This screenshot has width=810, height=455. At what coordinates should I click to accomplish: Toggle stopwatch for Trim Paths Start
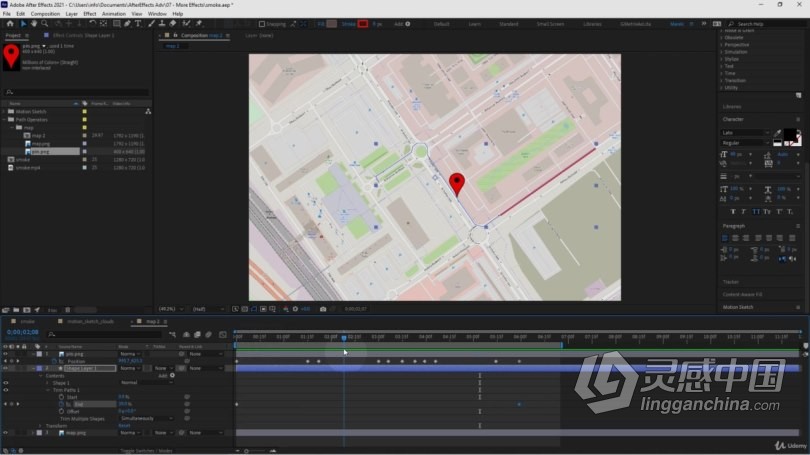coord(61,397)
